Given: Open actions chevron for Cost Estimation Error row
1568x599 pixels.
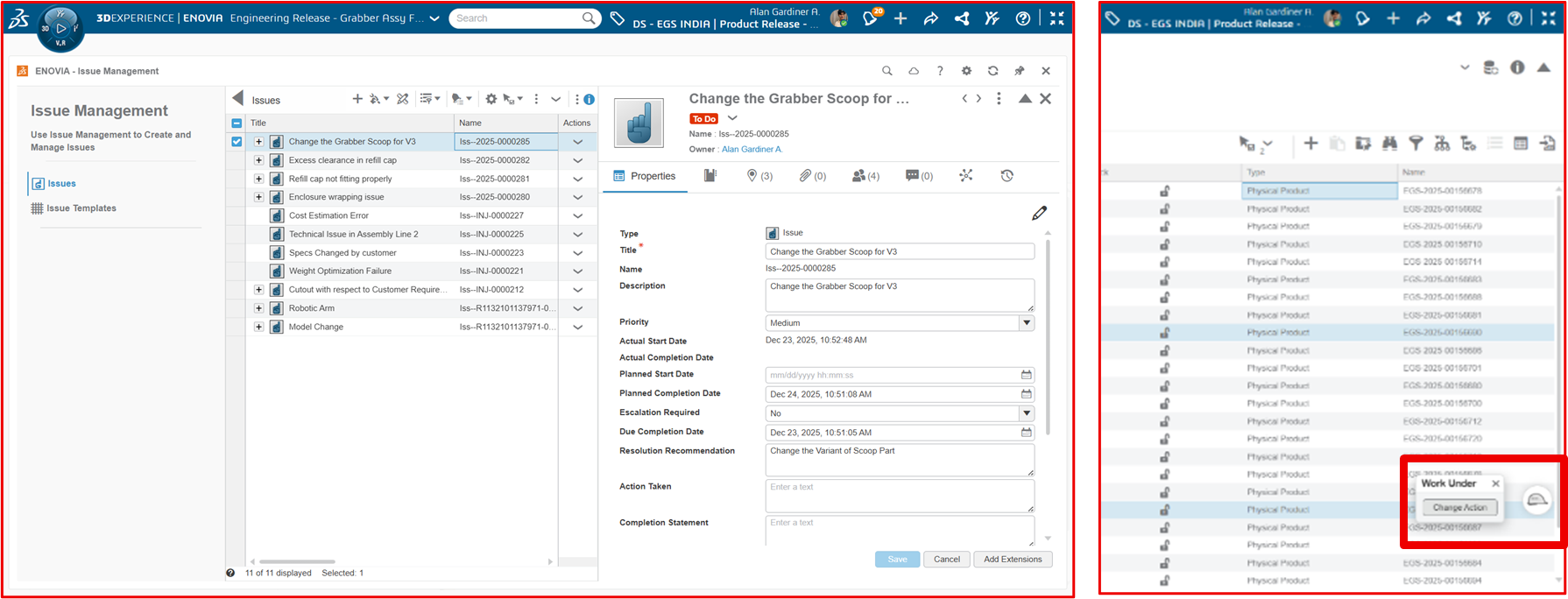Looking at the screenshot, I should coord(577,215).
